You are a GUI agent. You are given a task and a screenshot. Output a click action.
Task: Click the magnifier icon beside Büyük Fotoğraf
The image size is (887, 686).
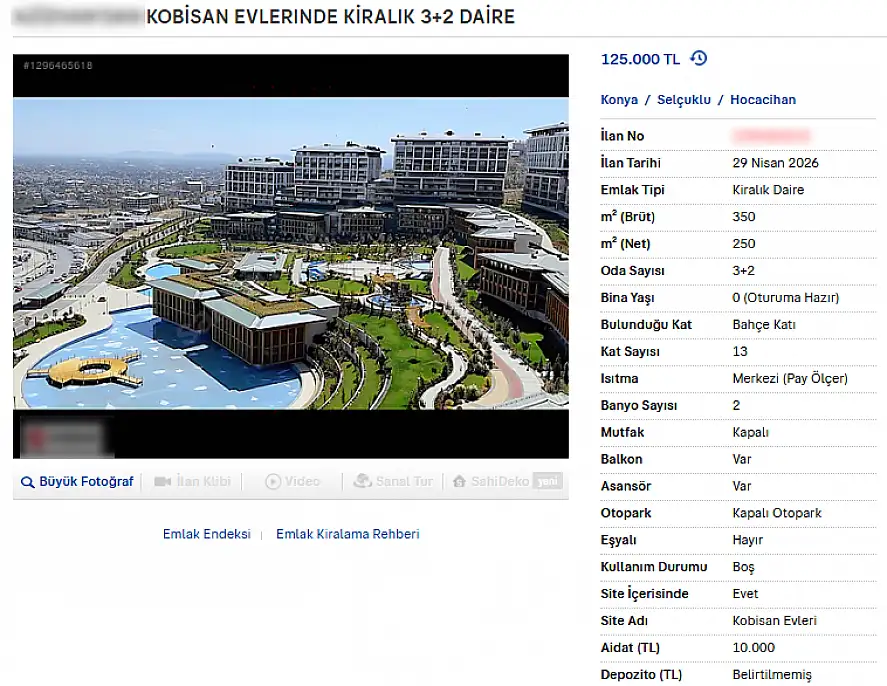coord(27,482)
